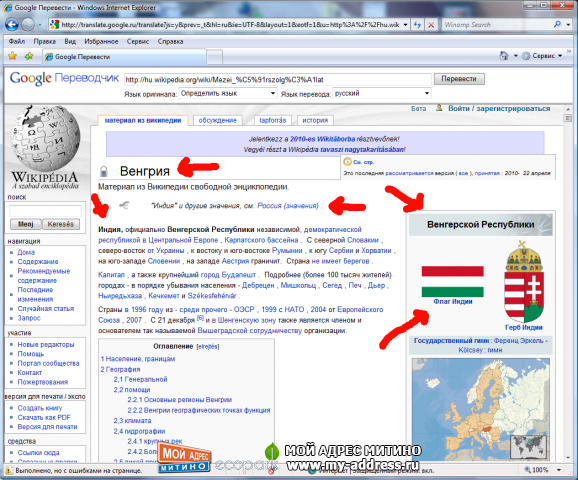This screenshot has width=578, height=480.
Task: Open the Герб Индии link
Action: [523, 327]
